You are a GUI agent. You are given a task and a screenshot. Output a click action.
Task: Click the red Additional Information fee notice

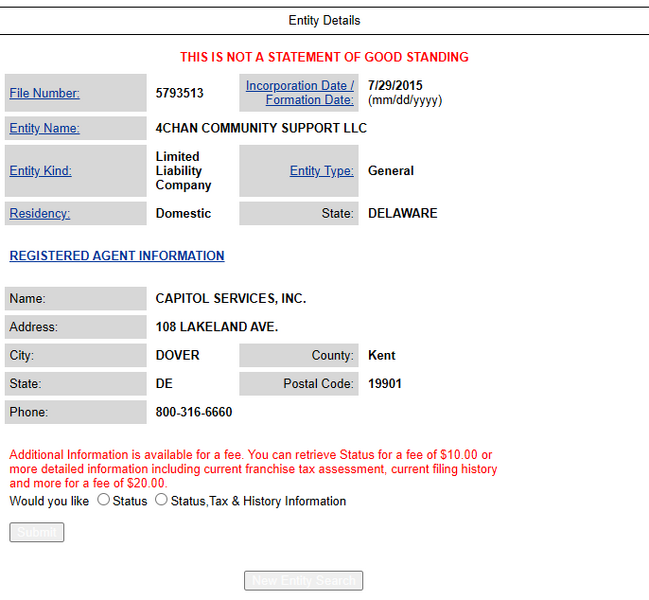point(253,469)
